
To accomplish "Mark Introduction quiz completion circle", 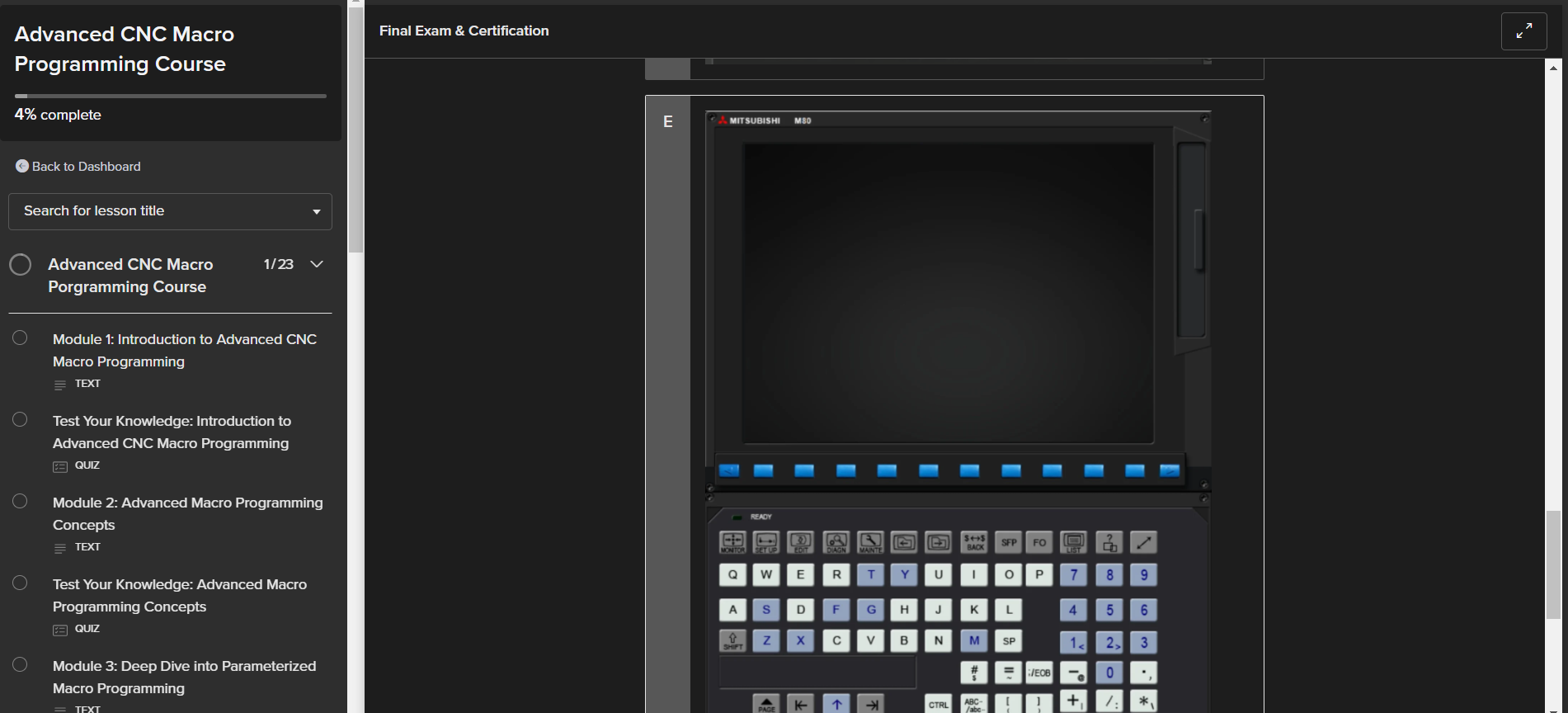I will 20,419.
